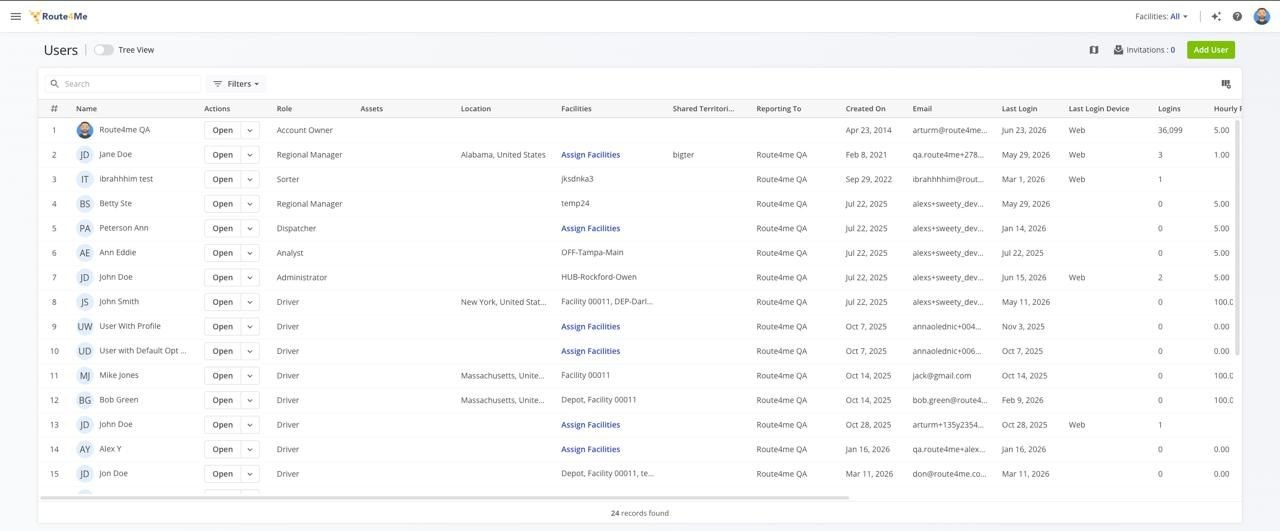The width and height of the screenshot is (1280, 531).
Task: Click the UD avatar for User with Default Opt
Action: [85, 351]
